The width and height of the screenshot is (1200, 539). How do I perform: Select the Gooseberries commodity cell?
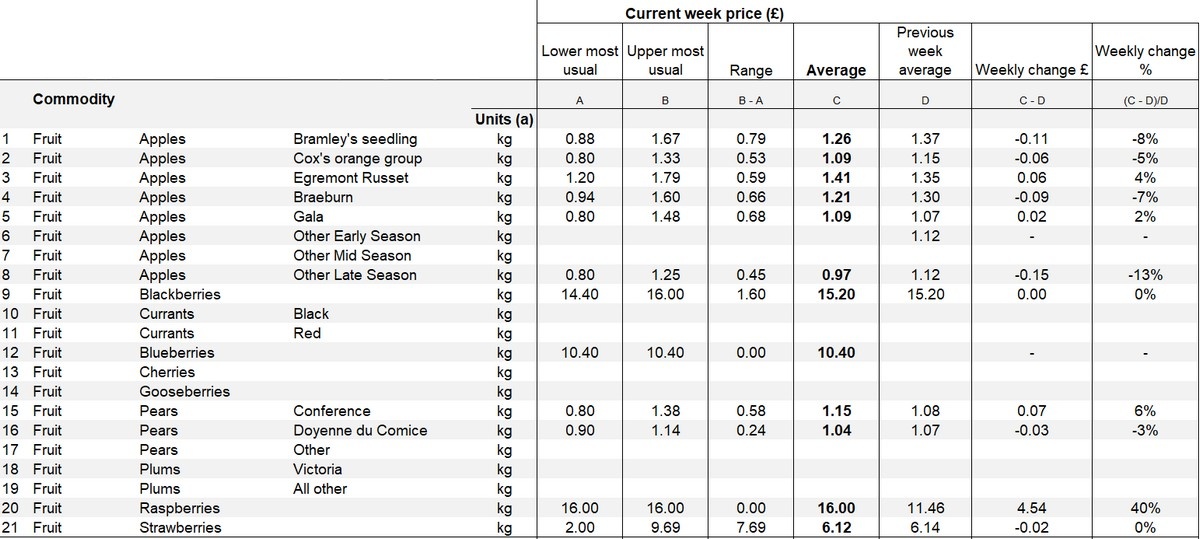185,391
